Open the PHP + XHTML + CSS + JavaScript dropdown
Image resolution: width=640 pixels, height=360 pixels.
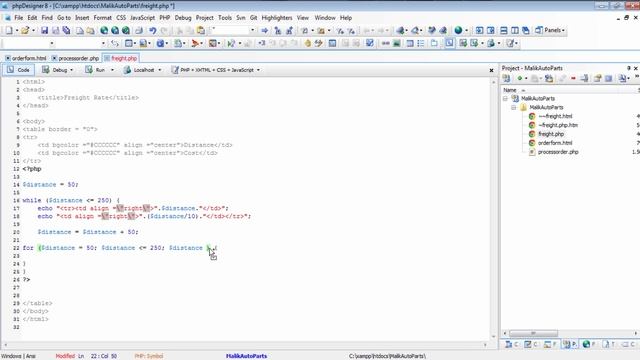click(216, 70)
